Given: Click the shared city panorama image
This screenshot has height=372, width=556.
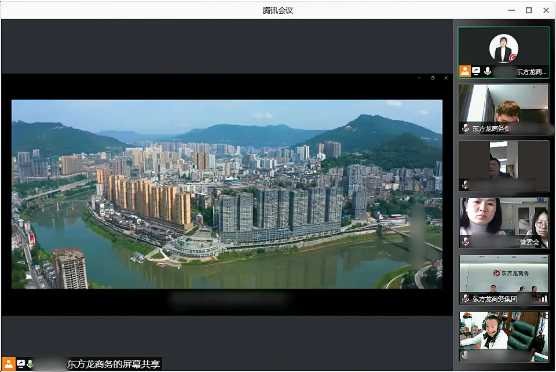Looking at the screenshot, I should click(227, 194).
